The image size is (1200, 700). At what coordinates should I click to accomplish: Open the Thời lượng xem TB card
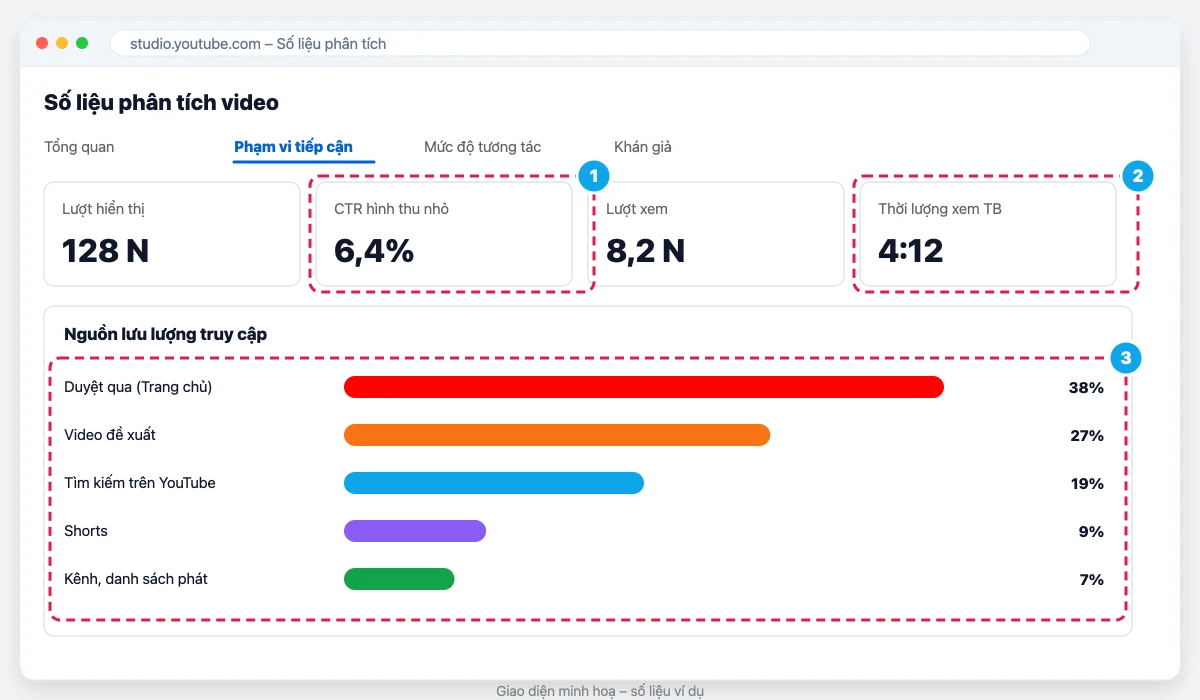[x=988, y=234]
